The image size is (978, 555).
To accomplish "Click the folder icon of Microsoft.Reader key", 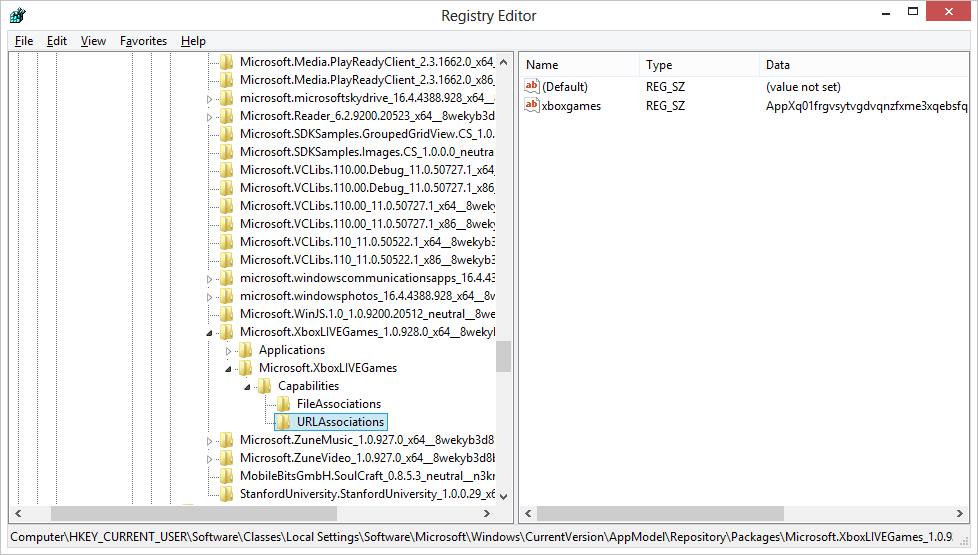I will click(227, 116).
